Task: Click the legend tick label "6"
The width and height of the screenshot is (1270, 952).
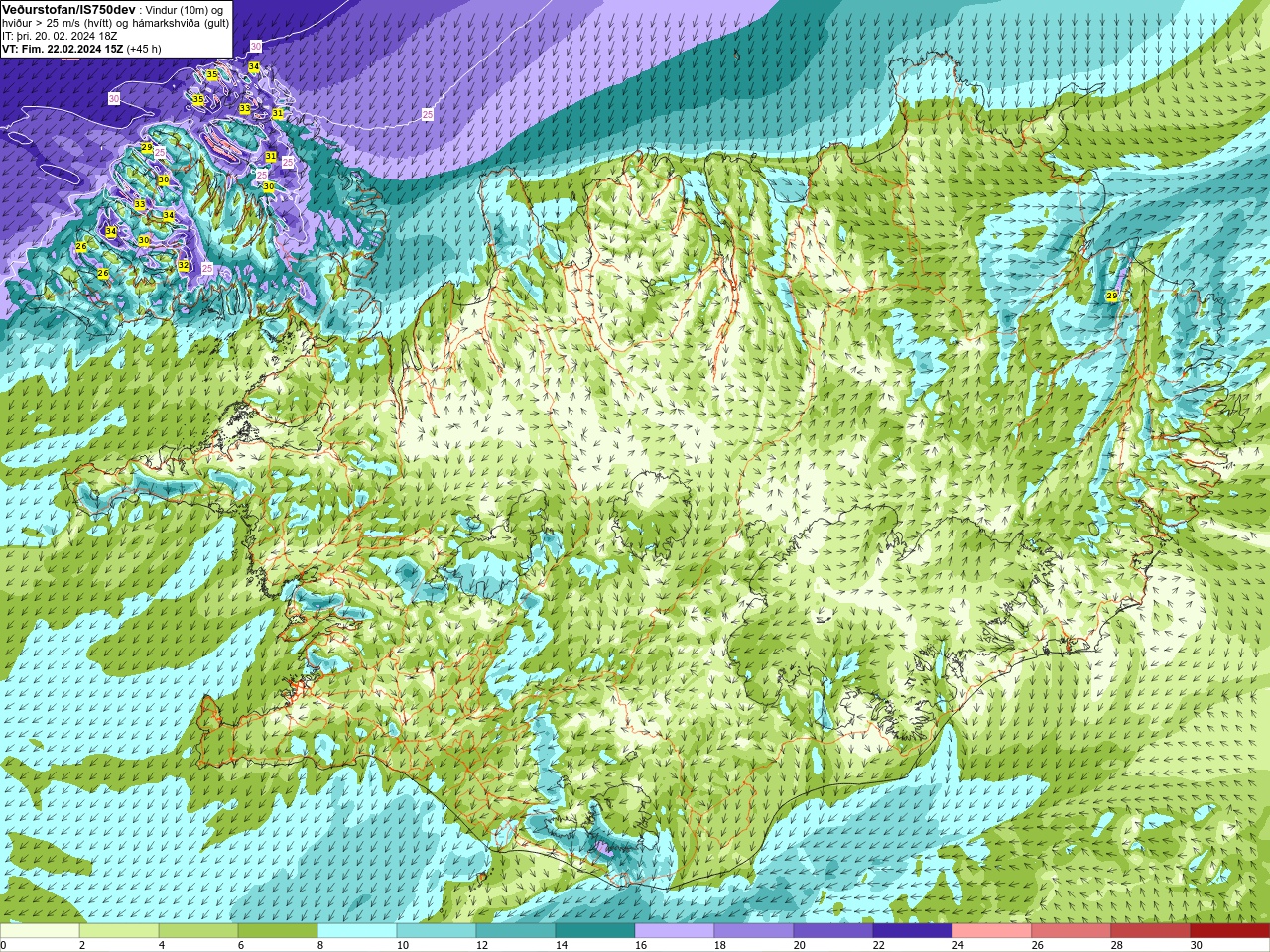Action: tap(241, 945)
